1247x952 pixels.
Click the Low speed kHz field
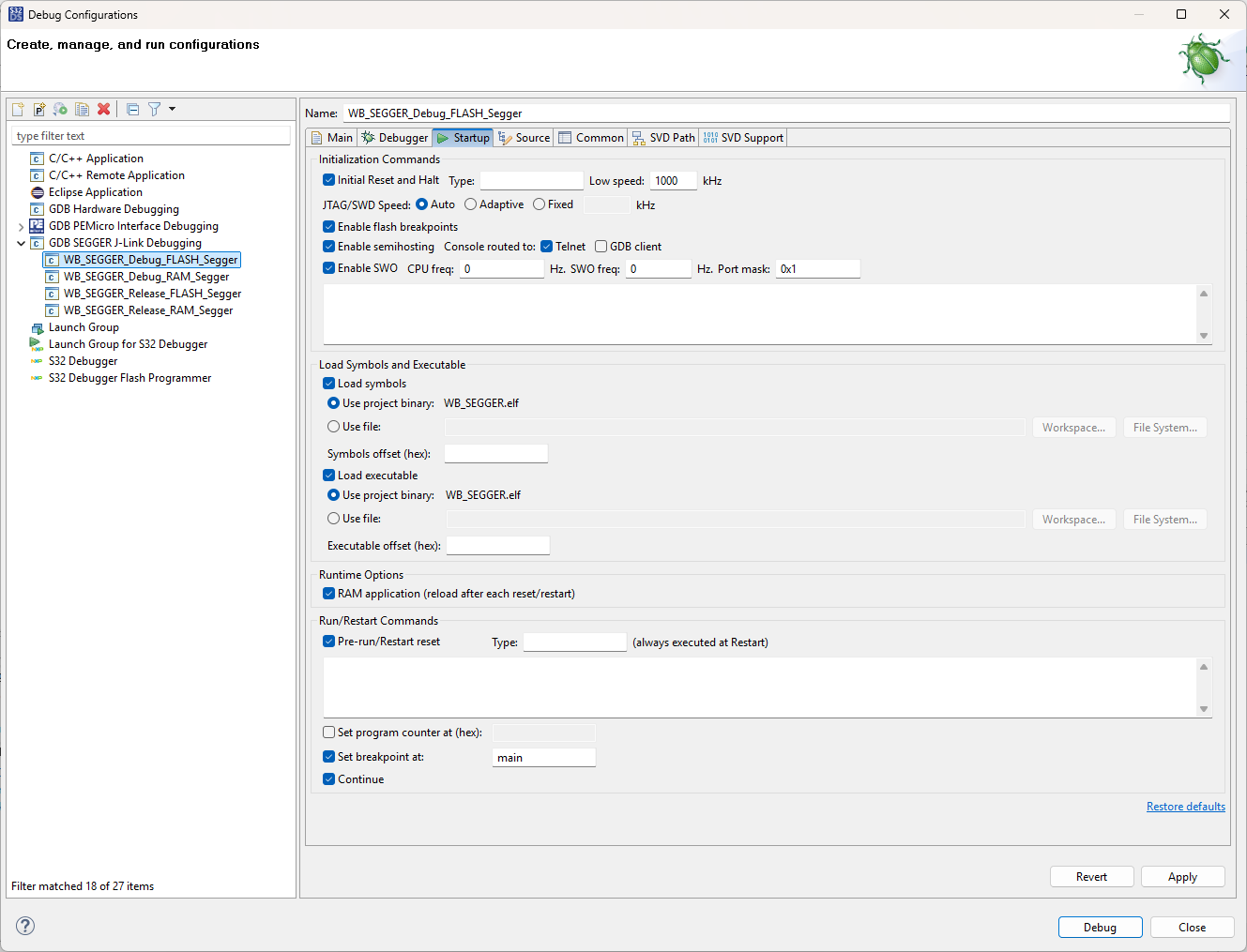[673, 181]
